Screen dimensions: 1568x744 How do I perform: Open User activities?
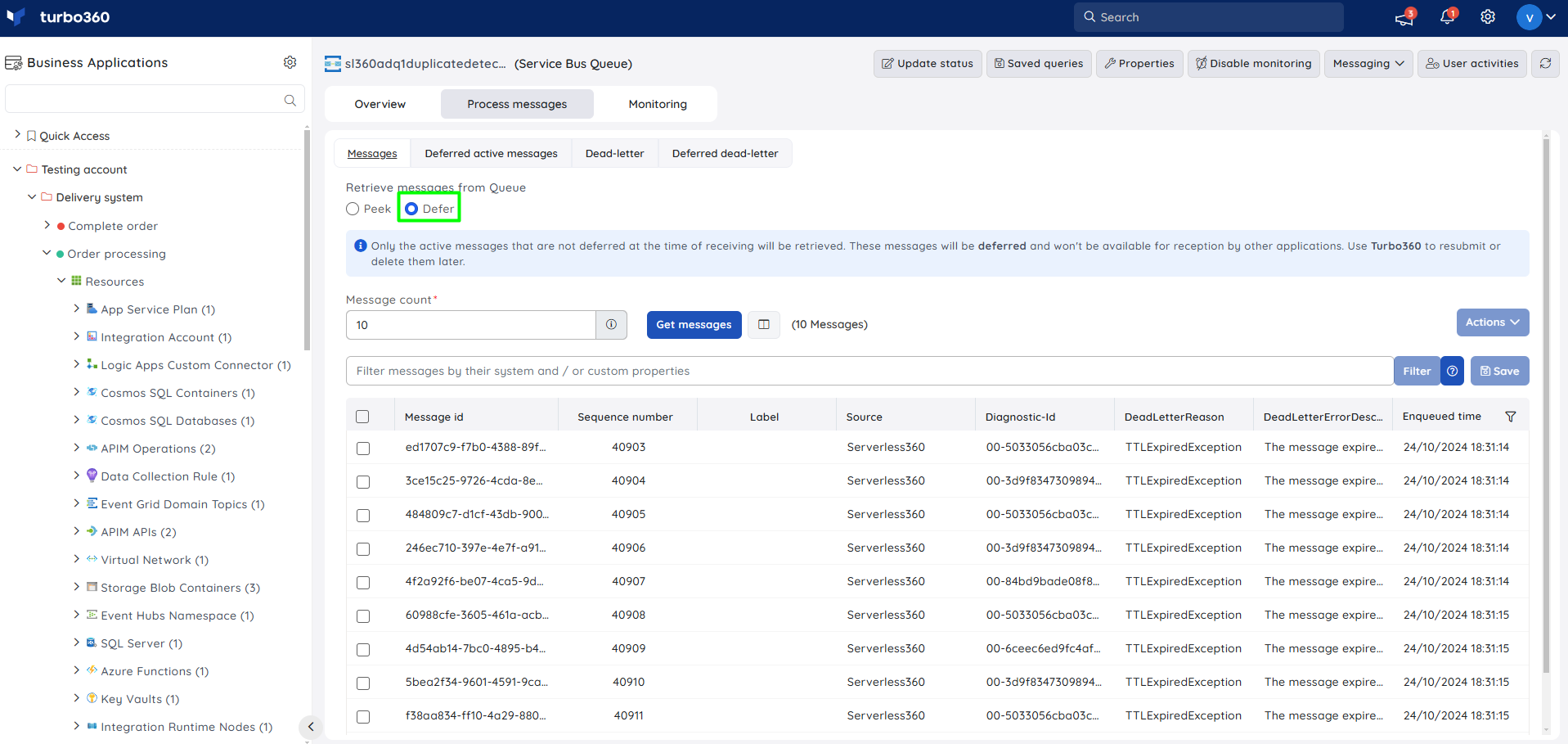click(x=1472, y=63)
